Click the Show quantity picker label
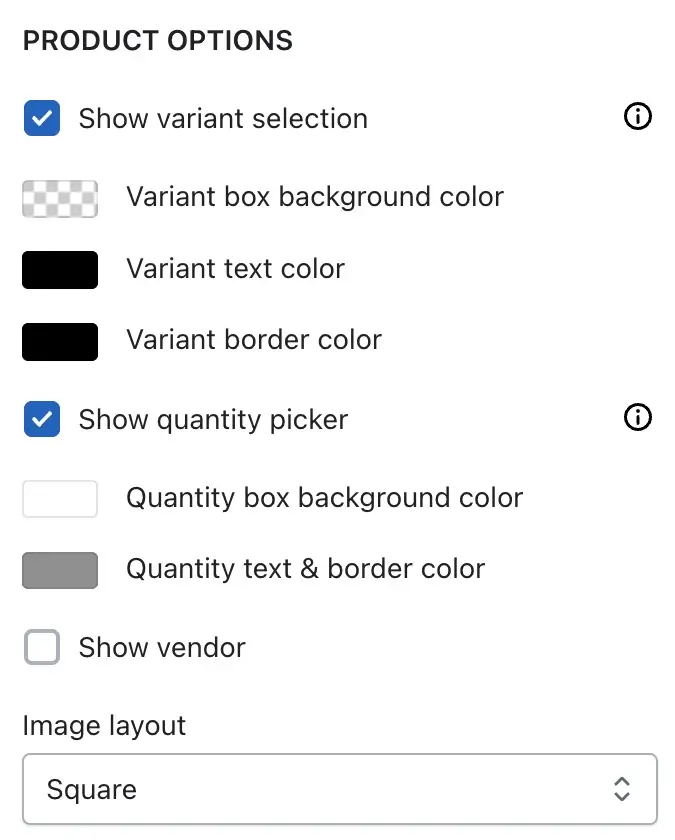Image resolution: width=675 pixels, height=840 pixels. click(x=213, y=420)
